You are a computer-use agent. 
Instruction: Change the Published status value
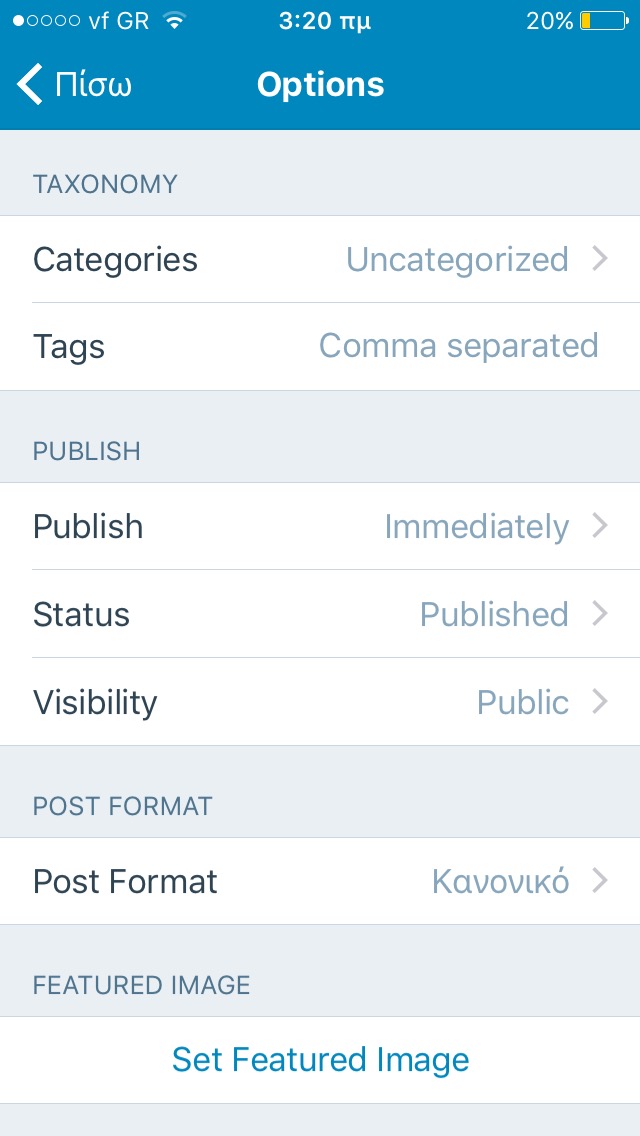[x=494, y=614]
